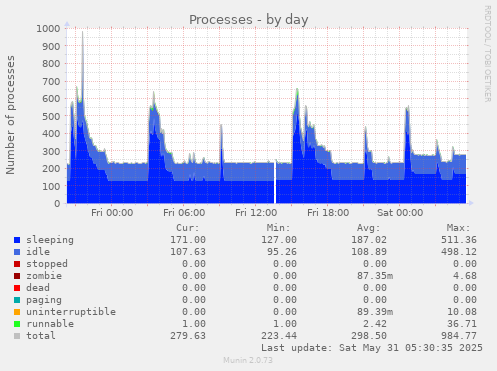Screen dimensions: 497x371
Task: Select the 'idle' legend label
Action: [x=38, y=252]
